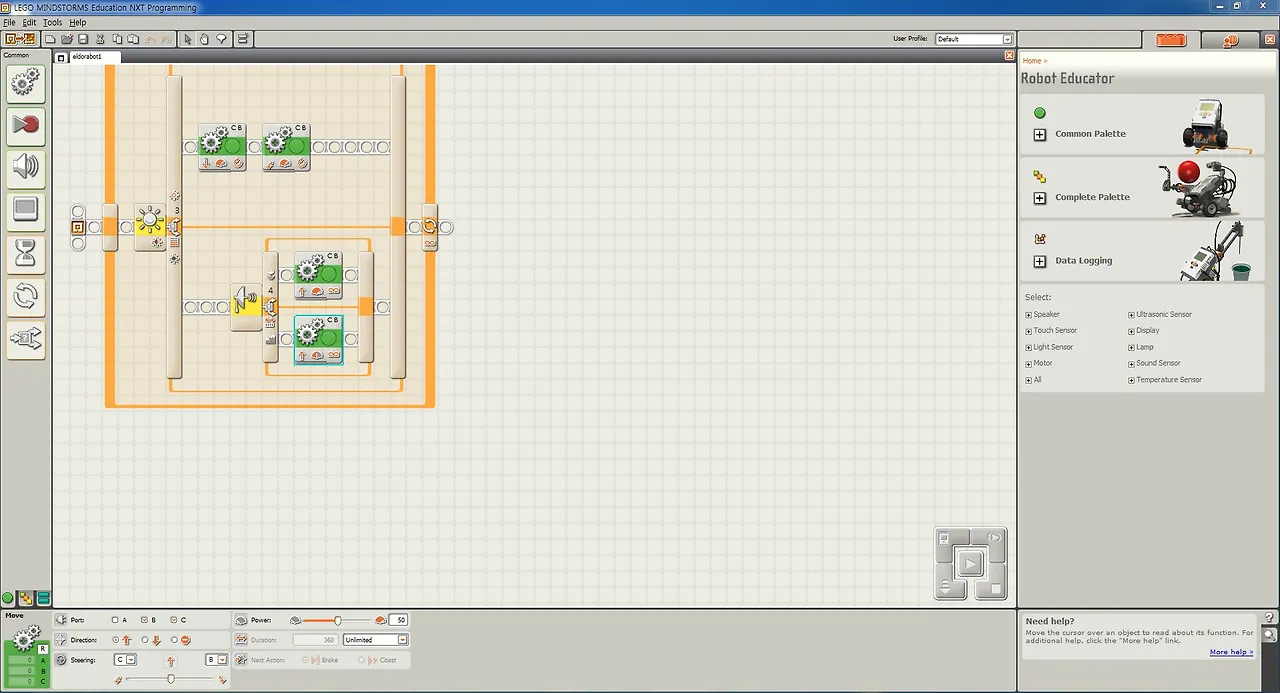Click the Power value field showing 50
The width and height of the screenshot is (1280, 693).
(x=398, y=620)
